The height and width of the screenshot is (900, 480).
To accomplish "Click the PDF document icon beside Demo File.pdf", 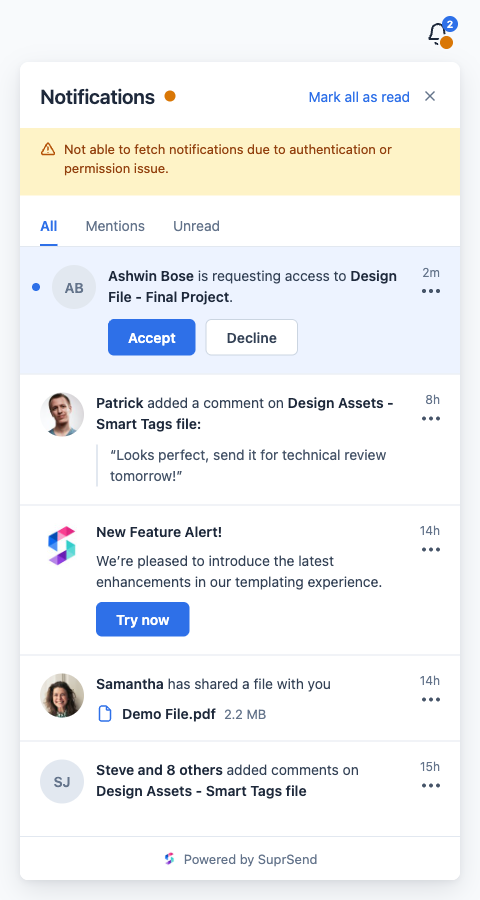I will (104, 714).
